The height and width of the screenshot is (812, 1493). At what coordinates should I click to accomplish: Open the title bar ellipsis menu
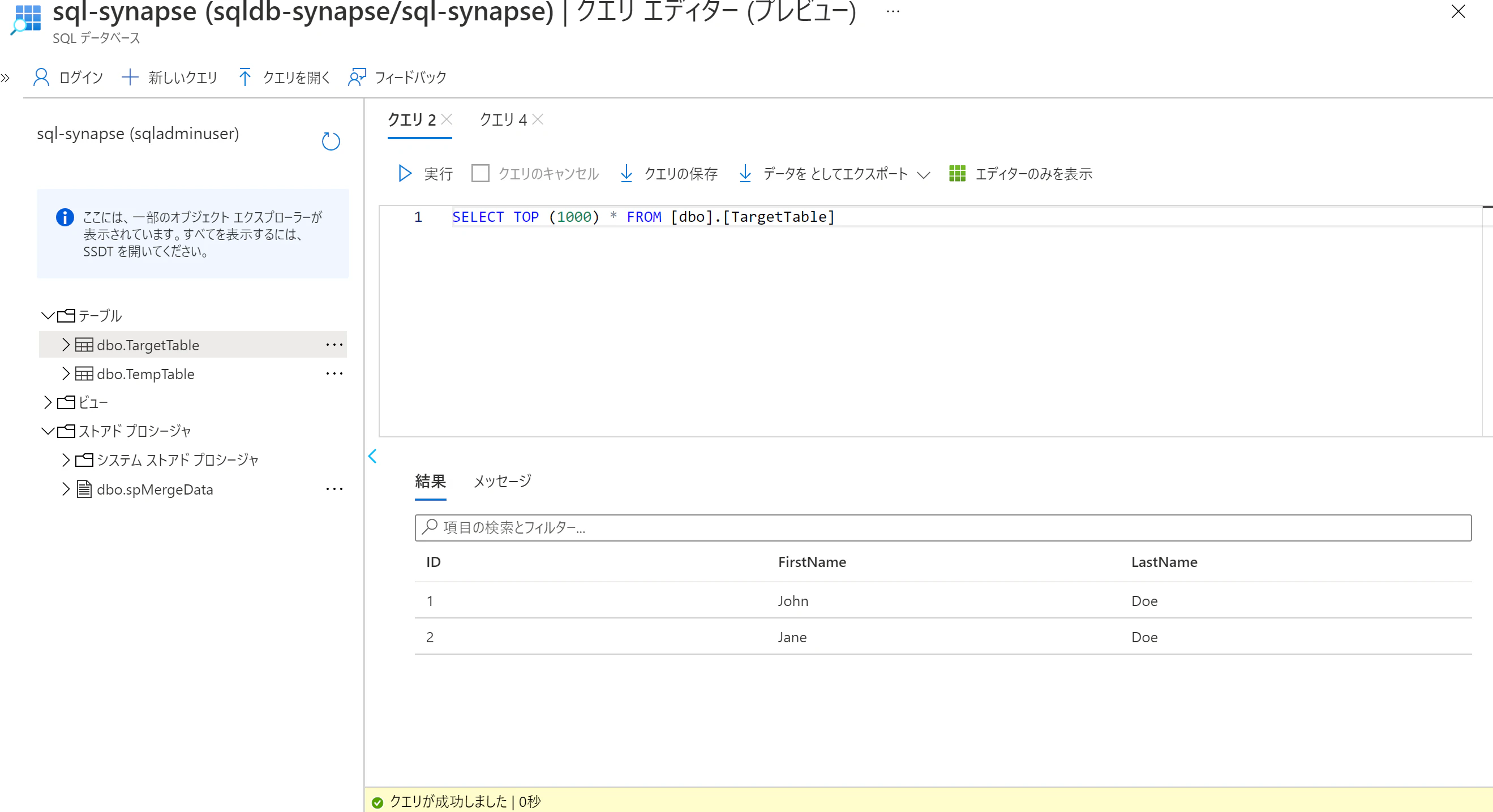893,11
